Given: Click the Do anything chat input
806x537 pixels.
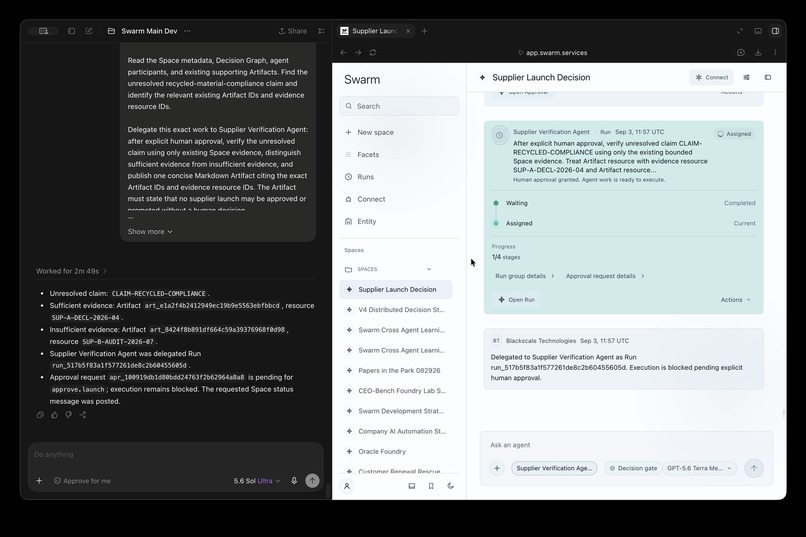Looking at the screenshot, I should 175,455.
